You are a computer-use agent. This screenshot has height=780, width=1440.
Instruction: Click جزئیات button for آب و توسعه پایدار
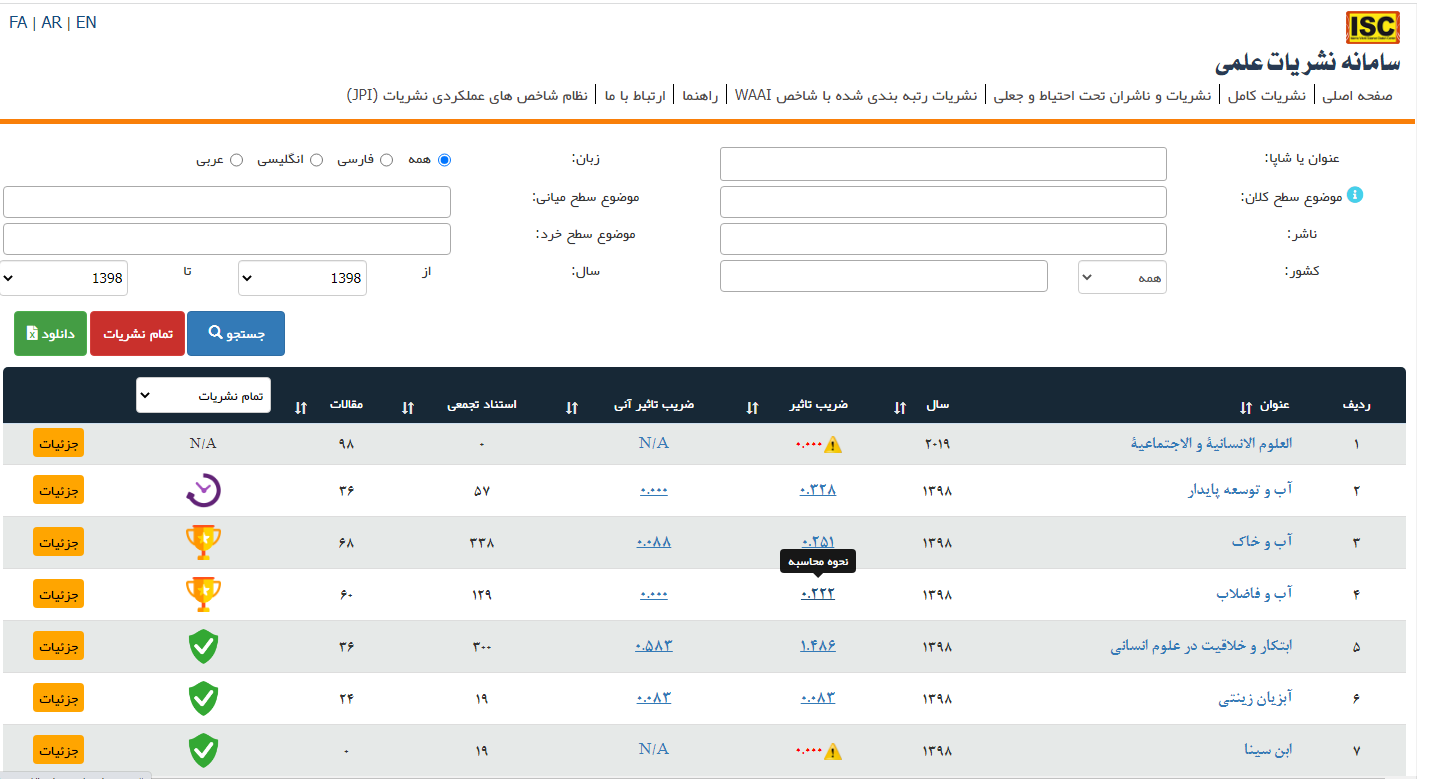coord(58,489)
